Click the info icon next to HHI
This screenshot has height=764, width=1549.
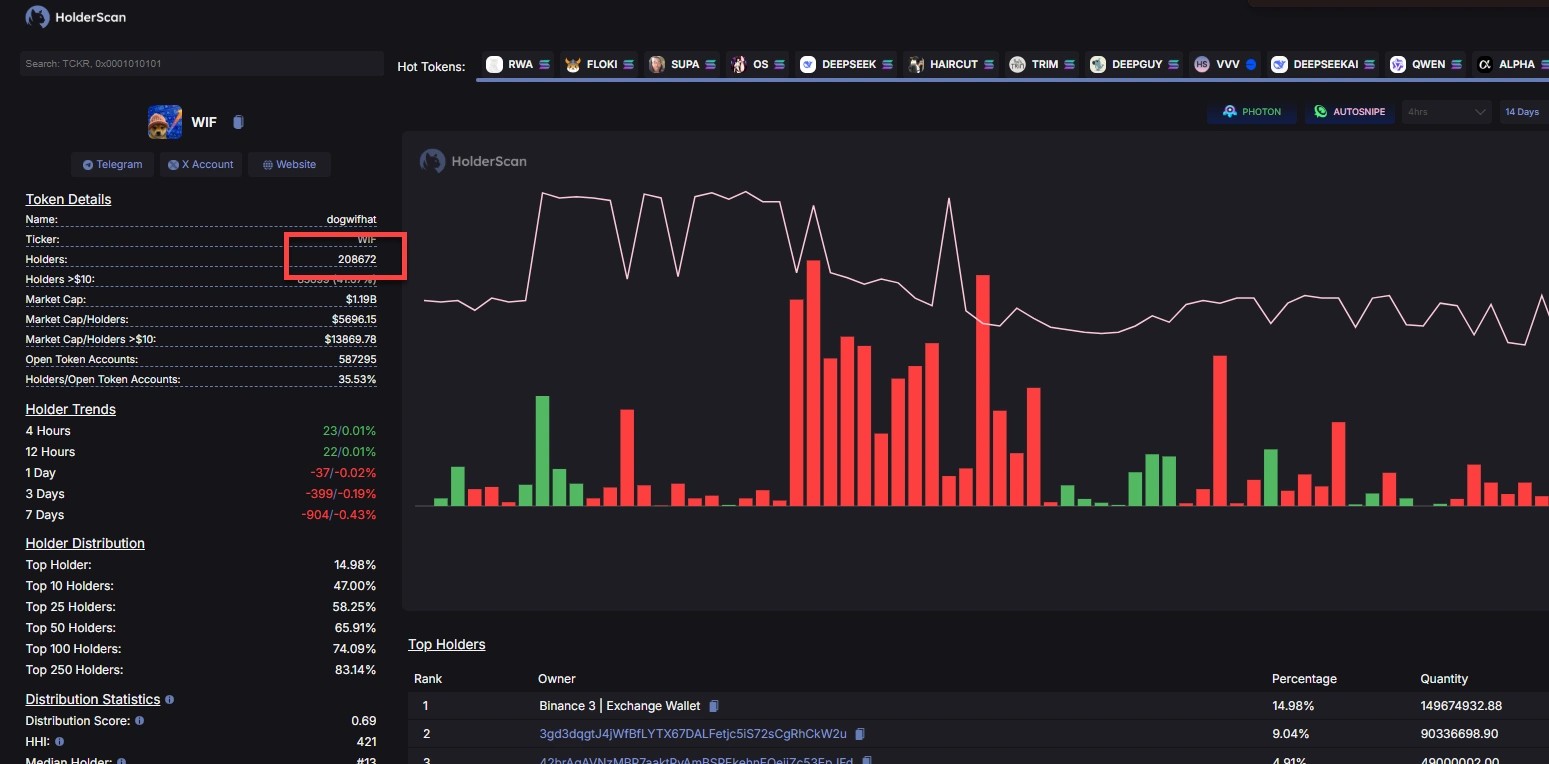point(60,741)
